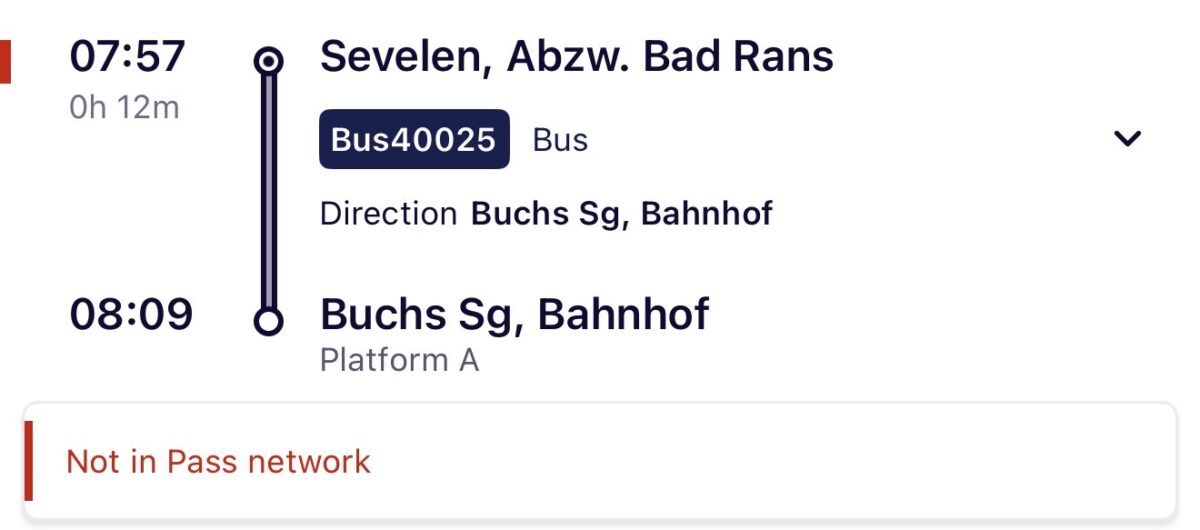1200x530 pixels.
Task: Click the Platform A label
Action: [399, 360]
